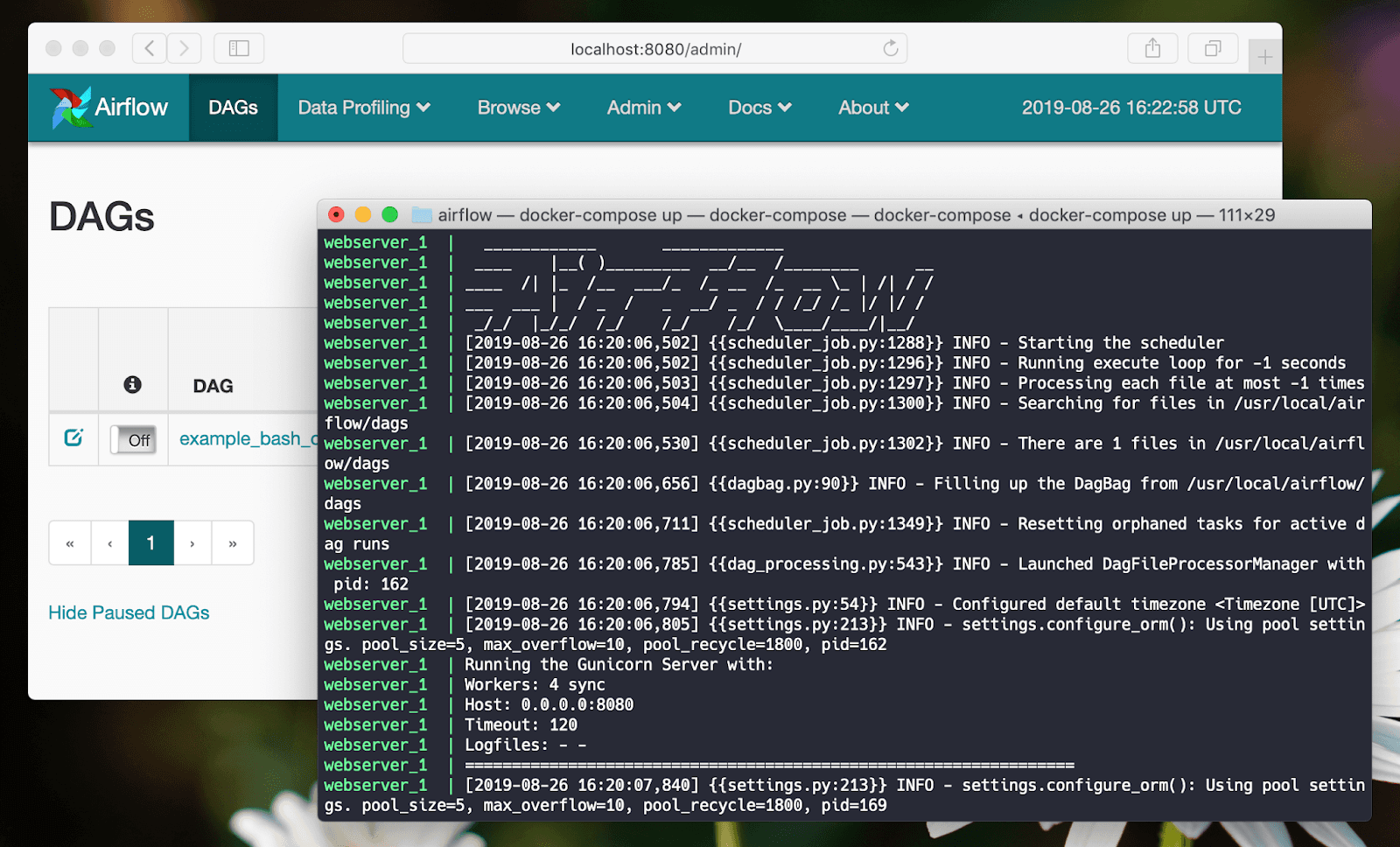Expand the Admin dropdown menu
The width and height of the screenshot is (1400, 847).
643,107
